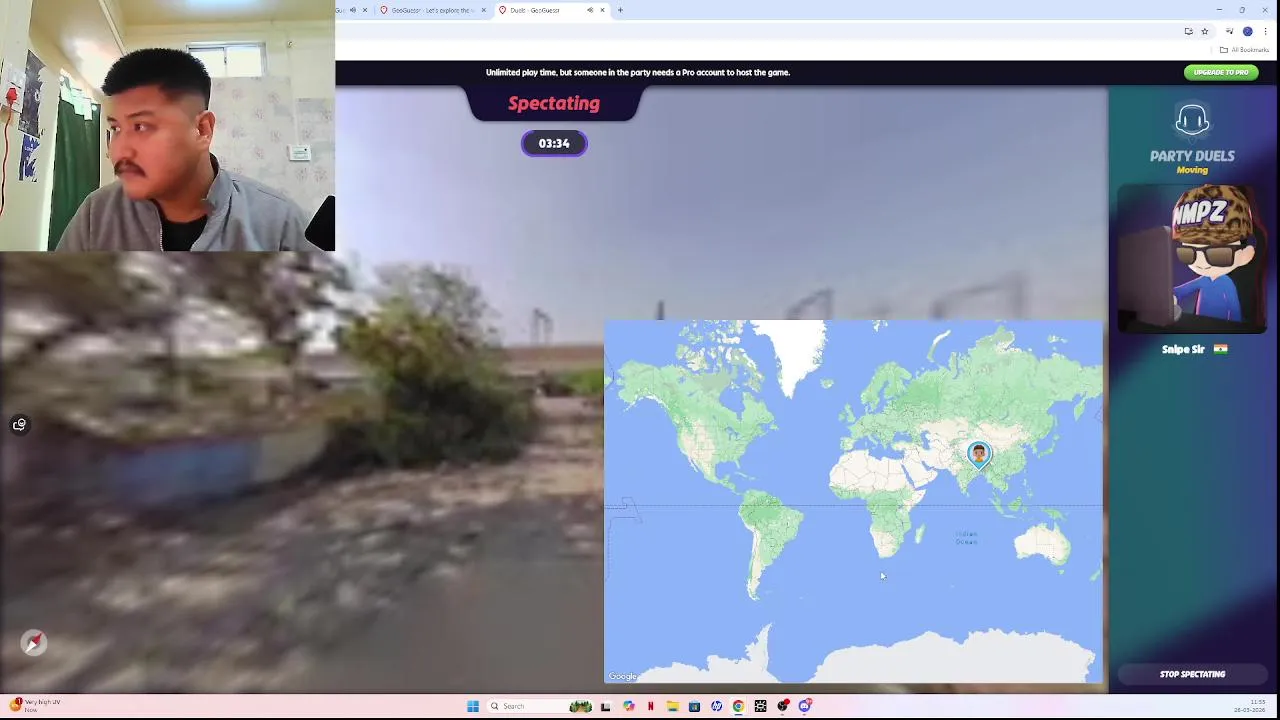Image resolution: width=1280 pixels, height=720 pixels.
Task: Click Task View icon in taskbar
Action: click(605, 706)
